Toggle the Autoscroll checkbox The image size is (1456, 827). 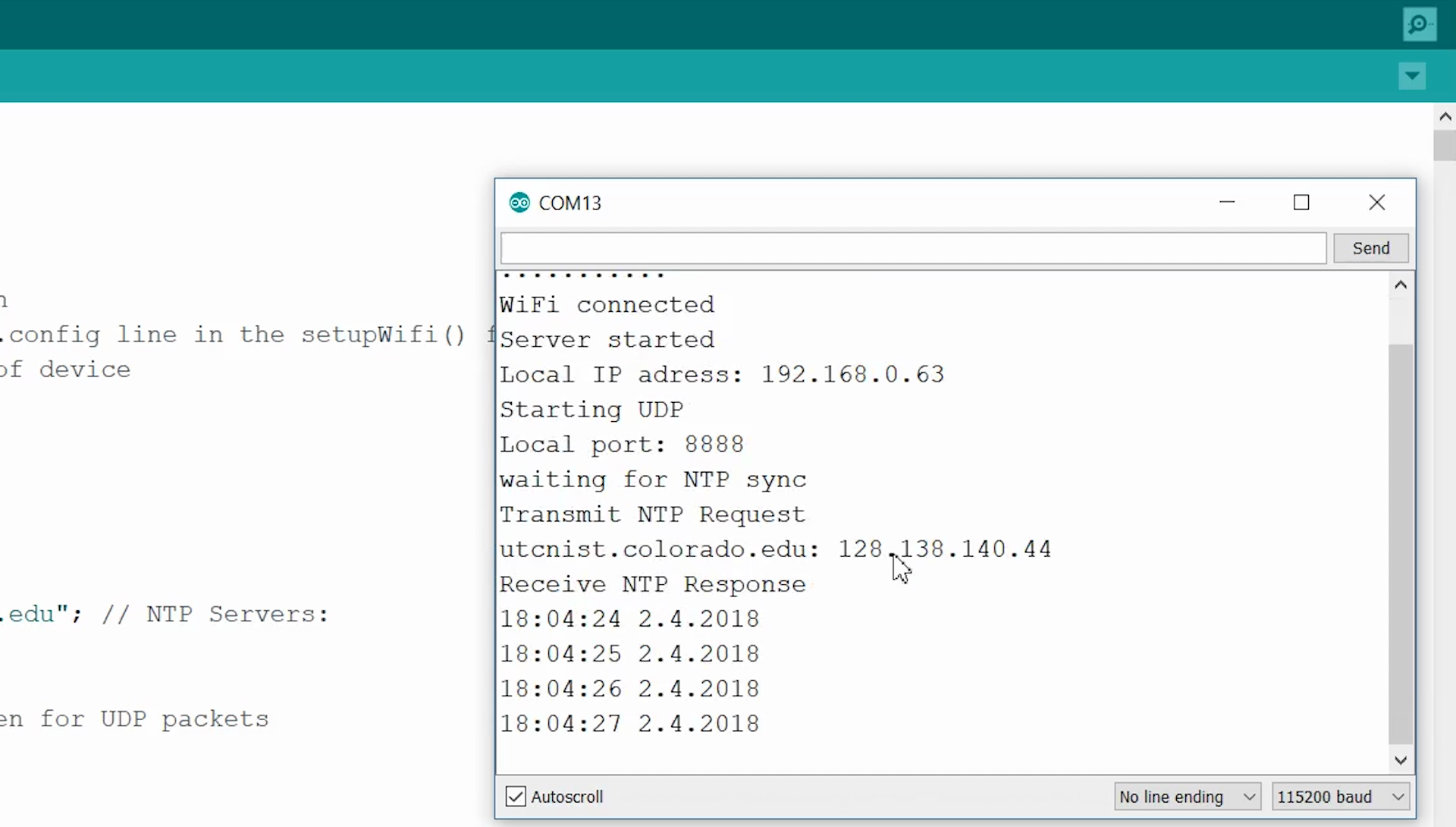tap(516, 797)
